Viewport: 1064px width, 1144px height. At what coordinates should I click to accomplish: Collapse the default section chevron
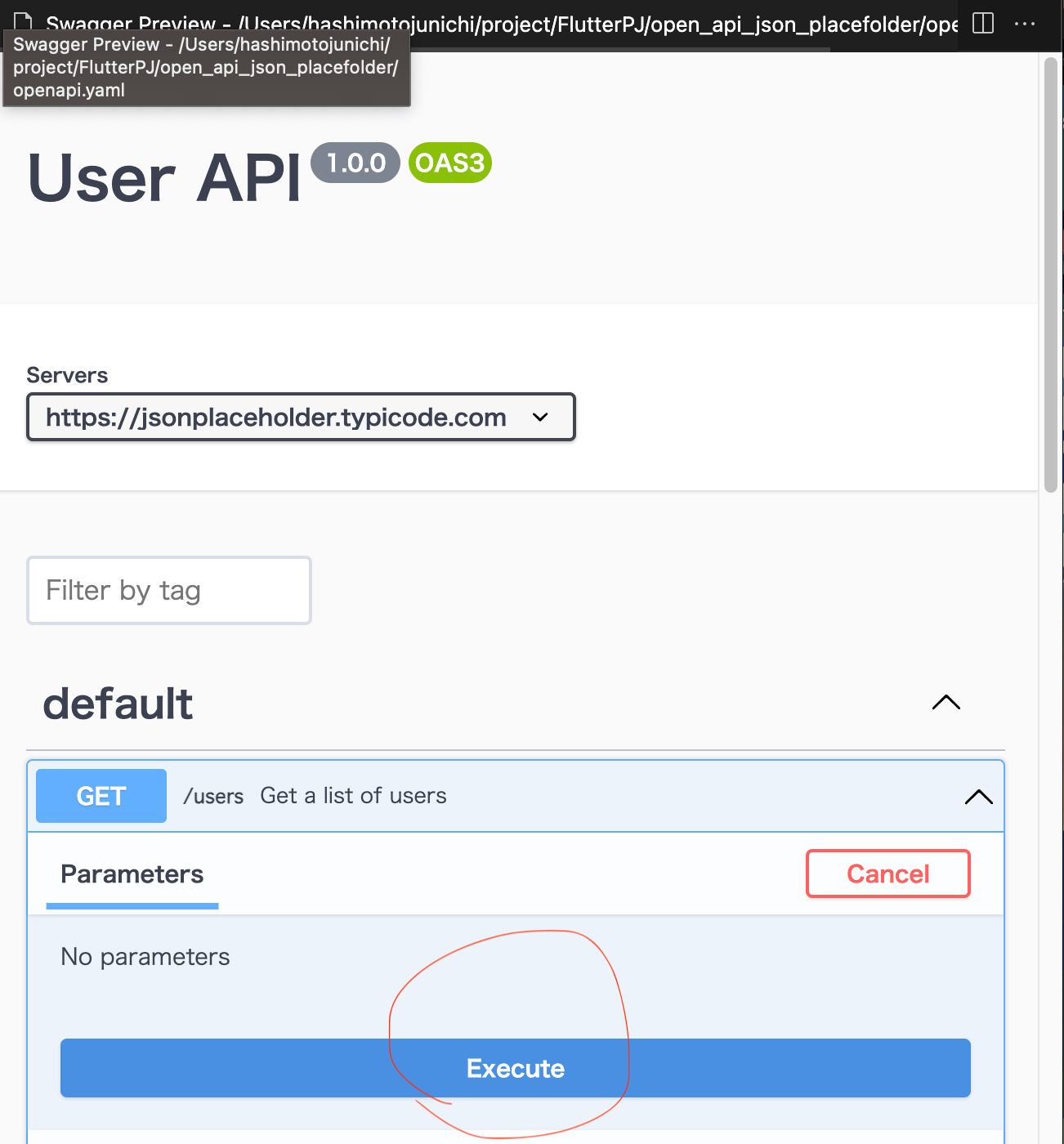[x=946, y=703]
